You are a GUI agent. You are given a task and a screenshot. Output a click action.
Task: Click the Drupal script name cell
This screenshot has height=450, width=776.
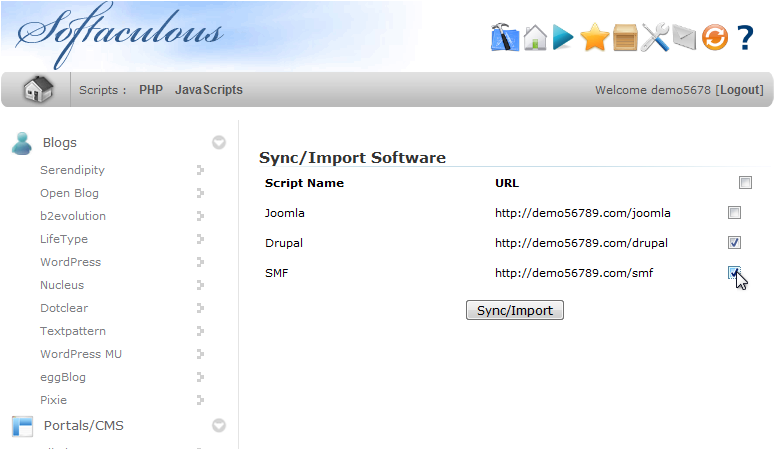point(284,243)
